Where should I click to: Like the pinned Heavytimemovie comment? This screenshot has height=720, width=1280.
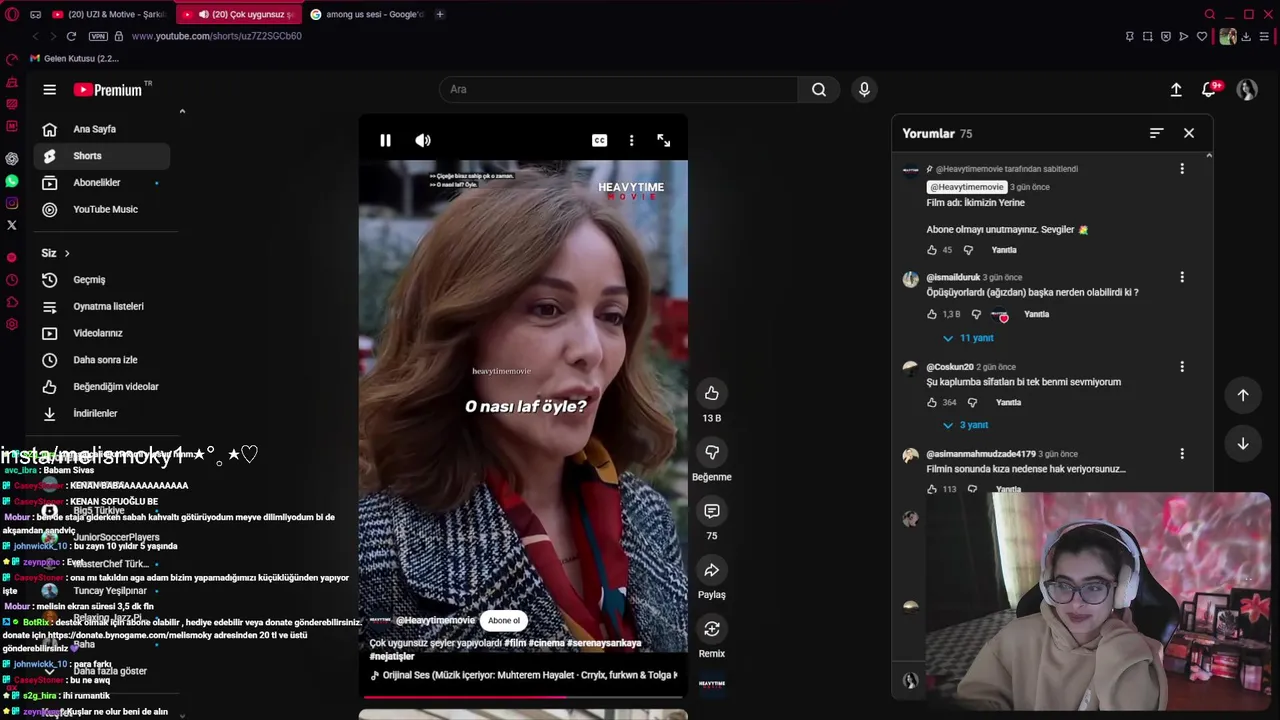932,250
